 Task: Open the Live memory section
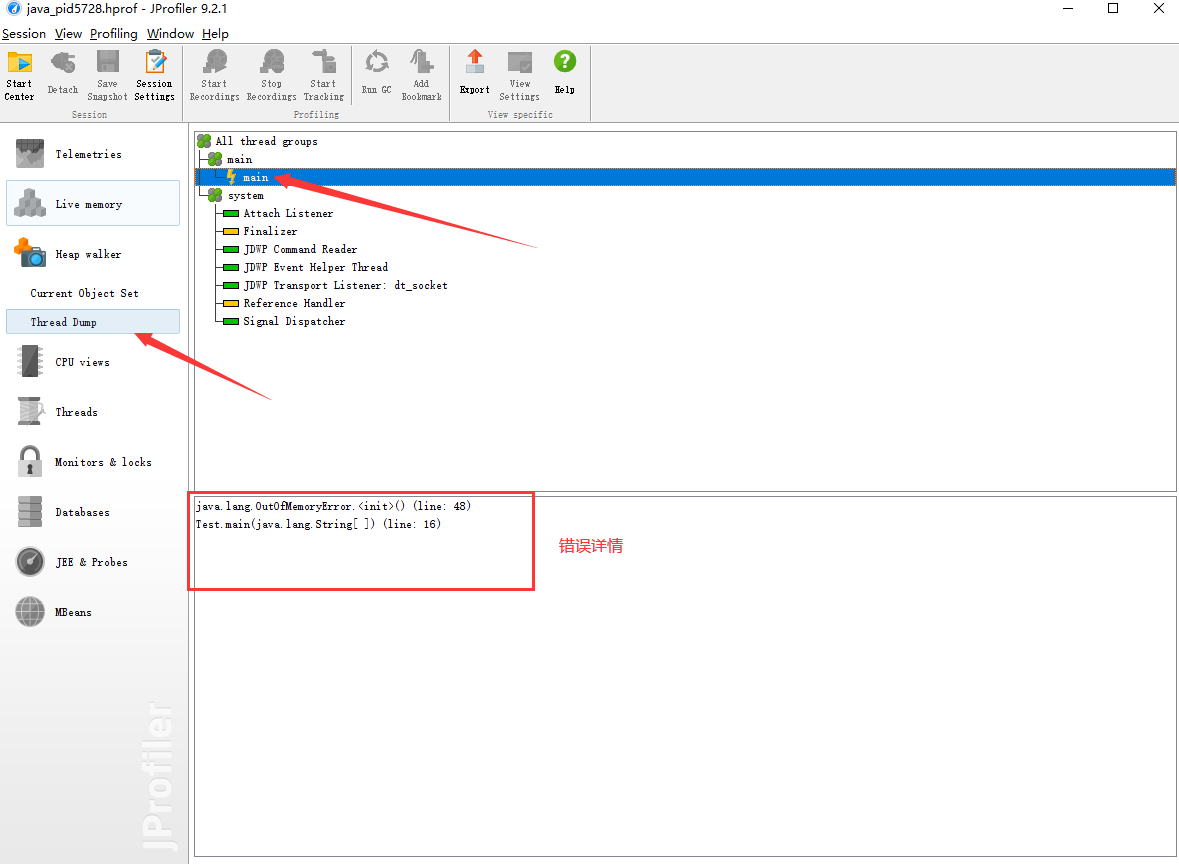[x=92, y=204]
